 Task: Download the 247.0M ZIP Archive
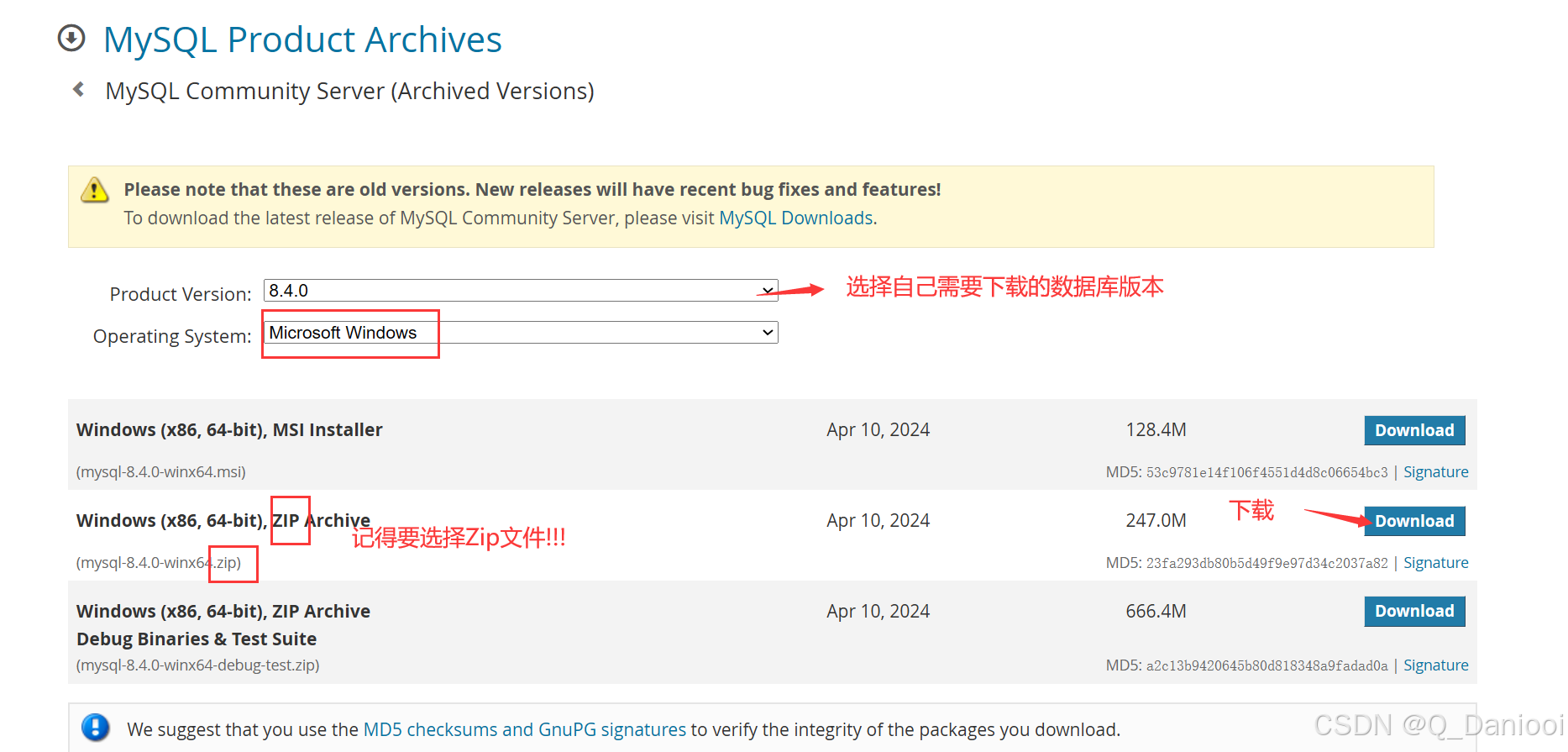point(1414,521)
